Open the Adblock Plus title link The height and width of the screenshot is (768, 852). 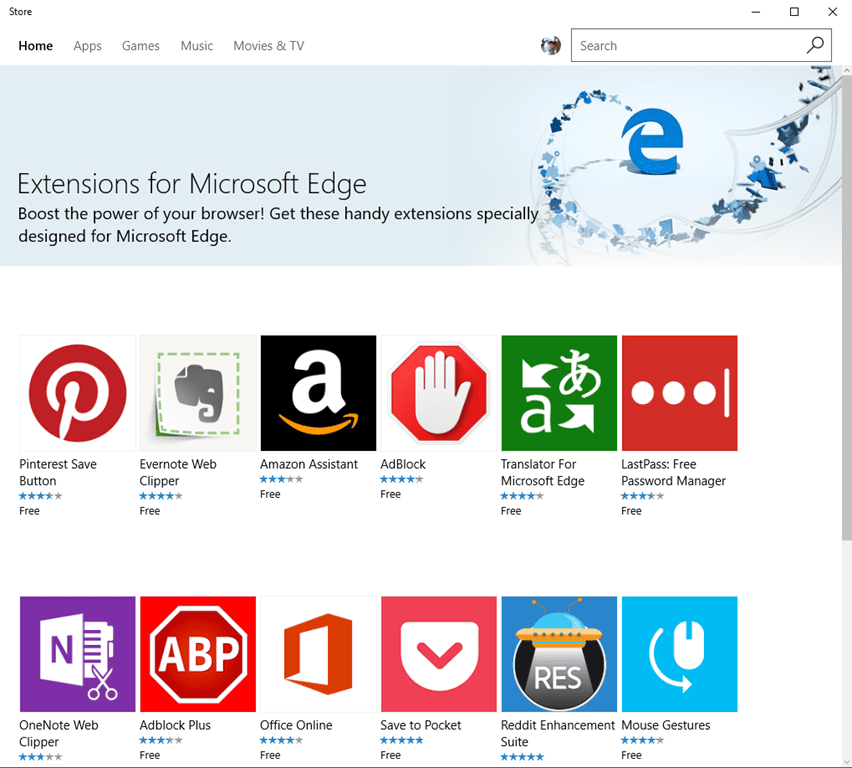click(x=175, y=725)
